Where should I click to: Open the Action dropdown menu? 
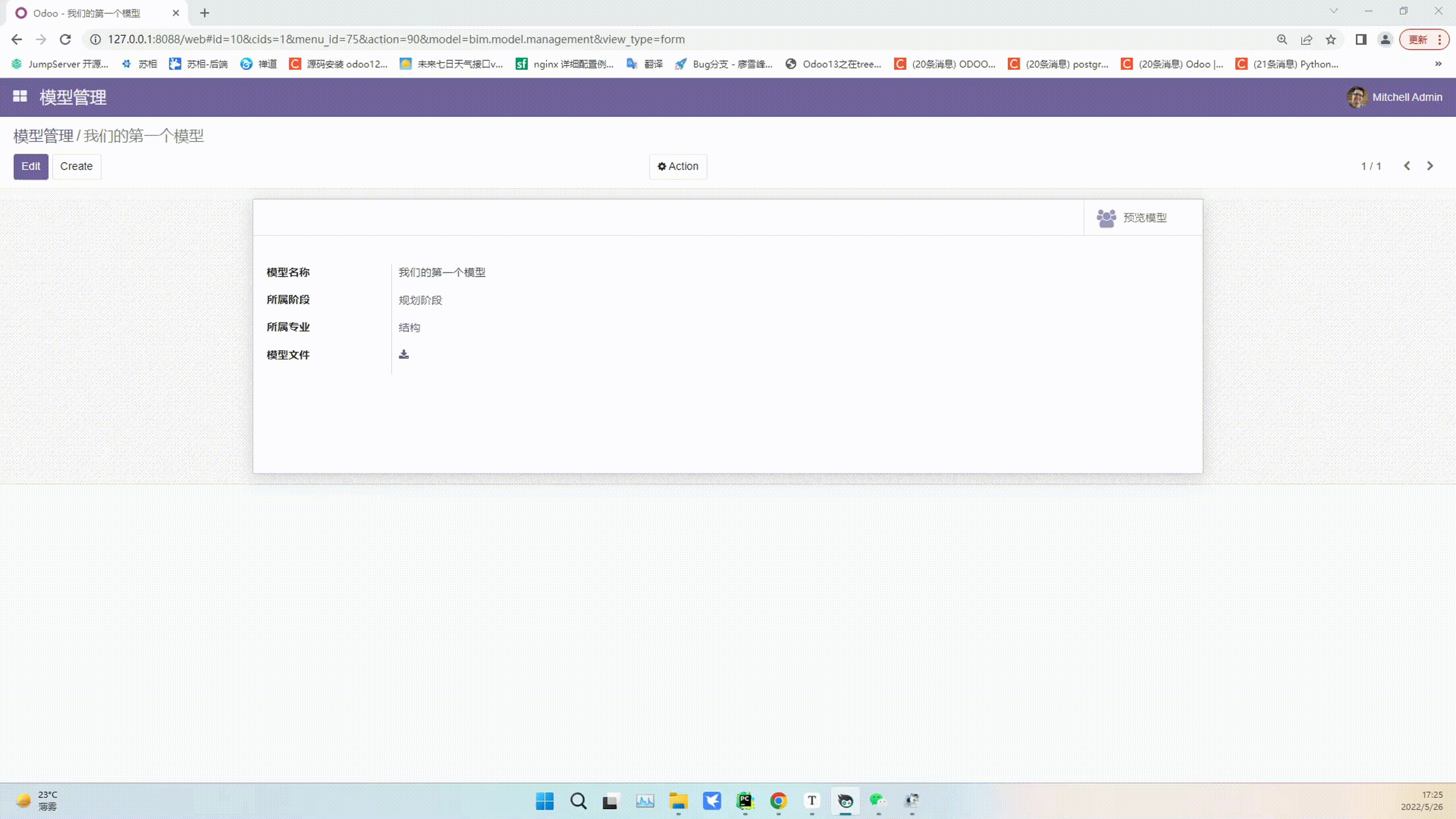click(x=678, y=166)
